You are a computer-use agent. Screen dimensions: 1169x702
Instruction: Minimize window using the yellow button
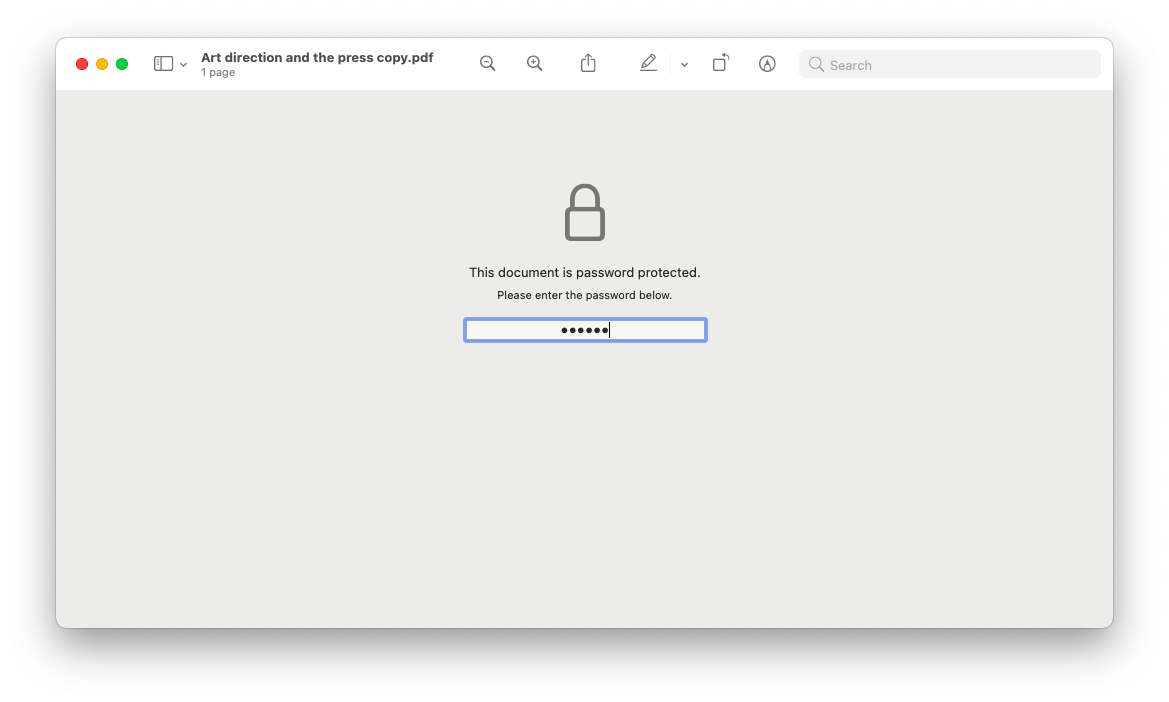(x=102, y=64)
